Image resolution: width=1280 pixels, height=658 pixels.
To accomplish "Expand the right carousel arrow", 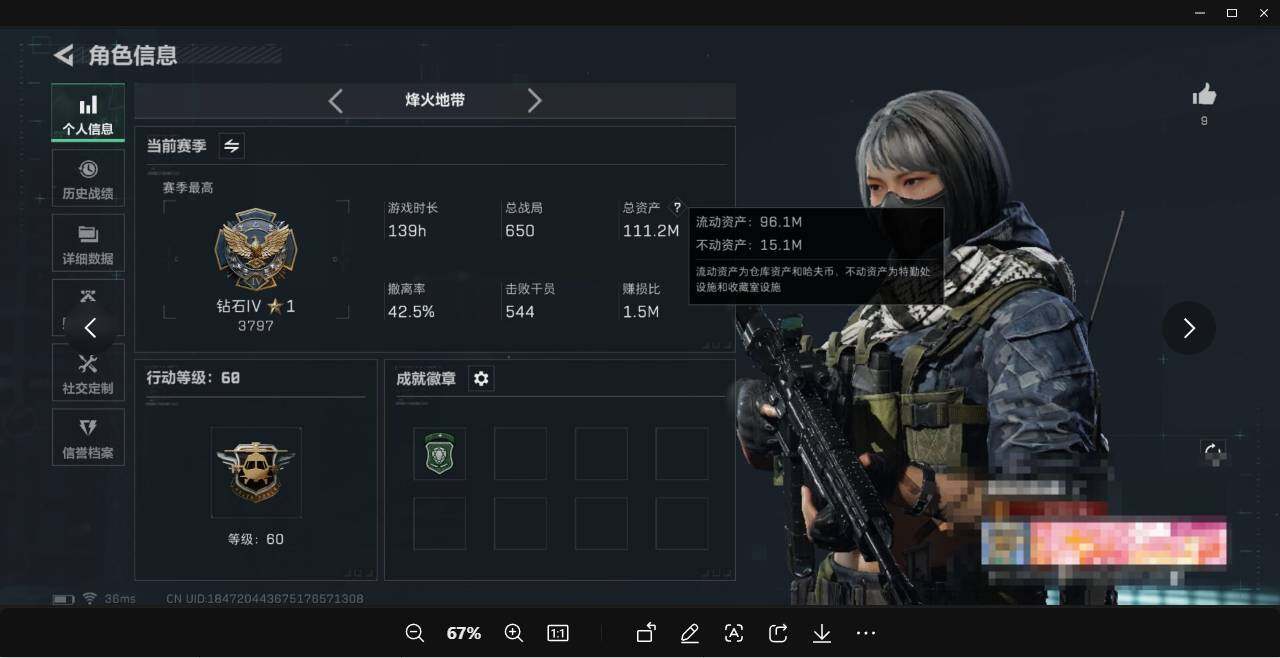I will pyautogui.click(x=1189, y=327).
